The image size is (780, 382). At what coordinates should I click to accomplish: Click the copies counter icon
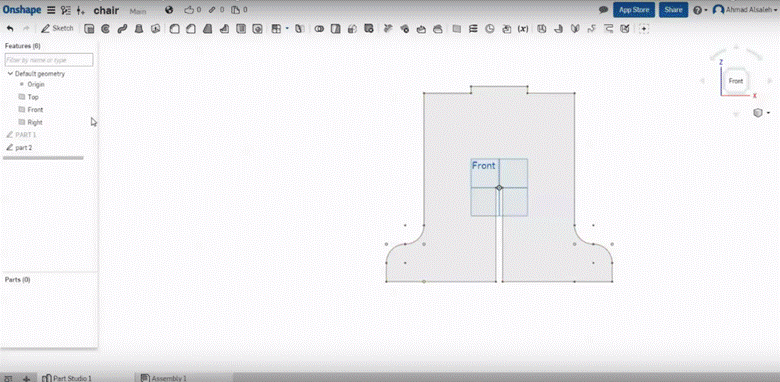pyautogui.click(x=239, y=10)
